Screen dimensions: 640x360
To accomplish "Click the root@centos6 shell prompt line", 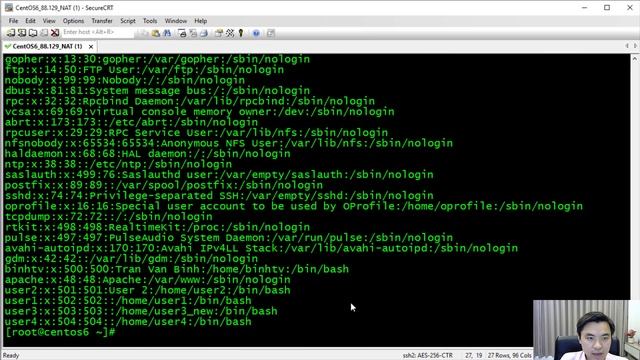I will (60, 332).
